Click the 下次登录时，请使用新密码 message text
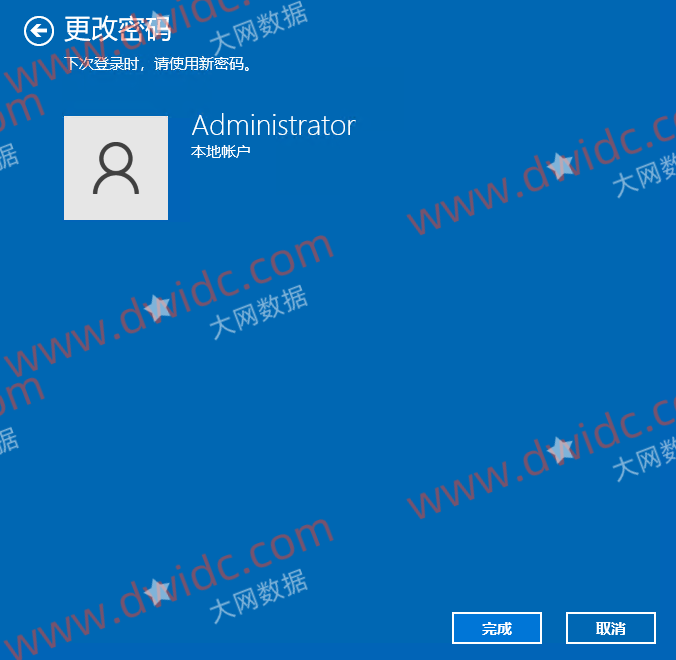Viewport: 676px width, 660px height. [158, 64]
